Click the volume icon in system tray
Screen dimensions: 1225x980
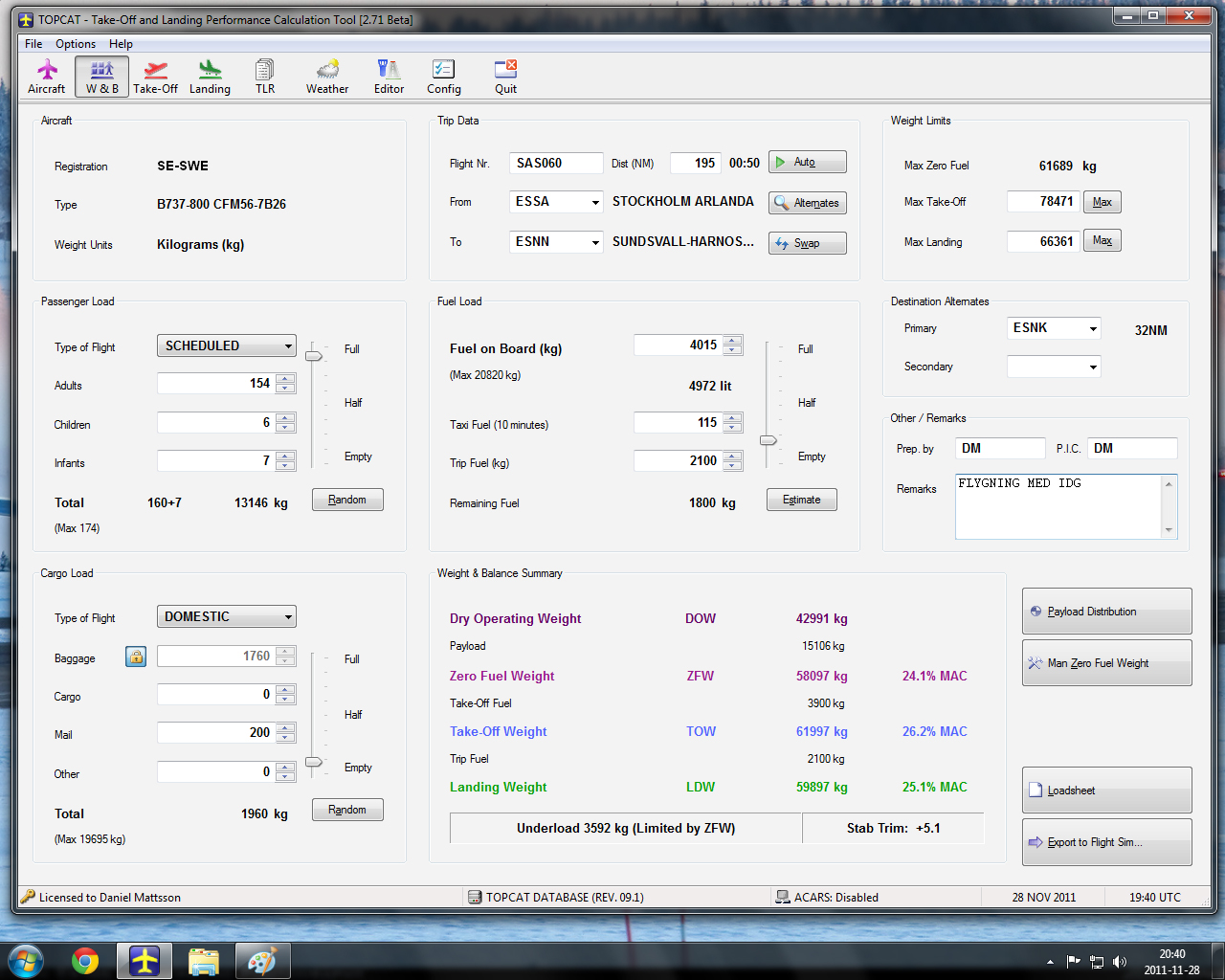click(1120, 962)
